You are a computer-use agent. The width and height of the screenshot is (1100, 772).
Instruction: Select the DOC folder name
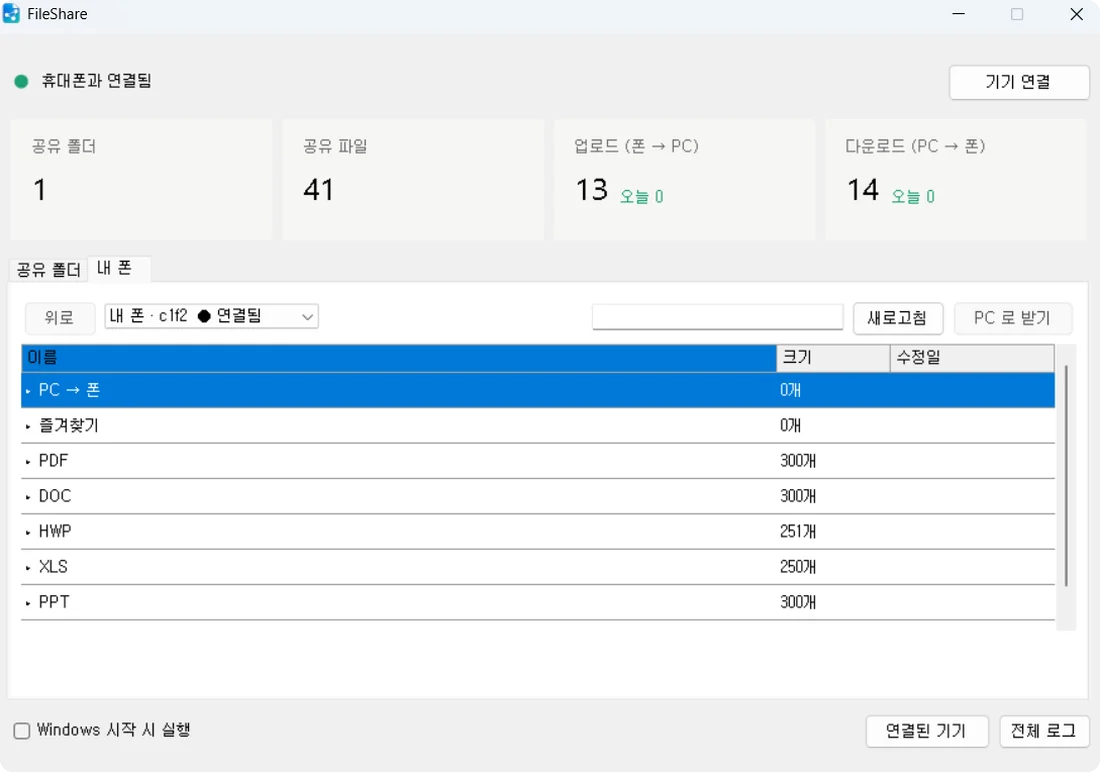point(55,496)
